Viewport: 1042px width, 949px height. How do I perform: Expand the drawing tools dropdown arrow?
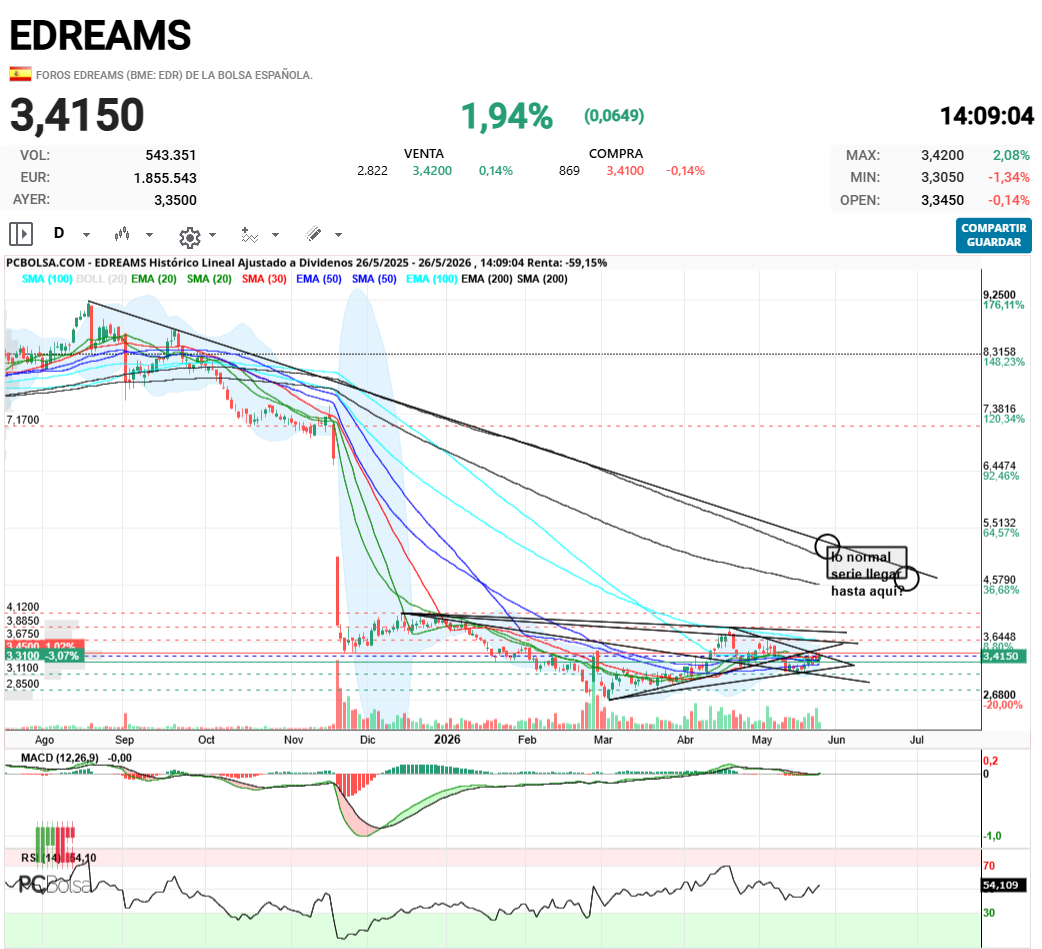338,235
